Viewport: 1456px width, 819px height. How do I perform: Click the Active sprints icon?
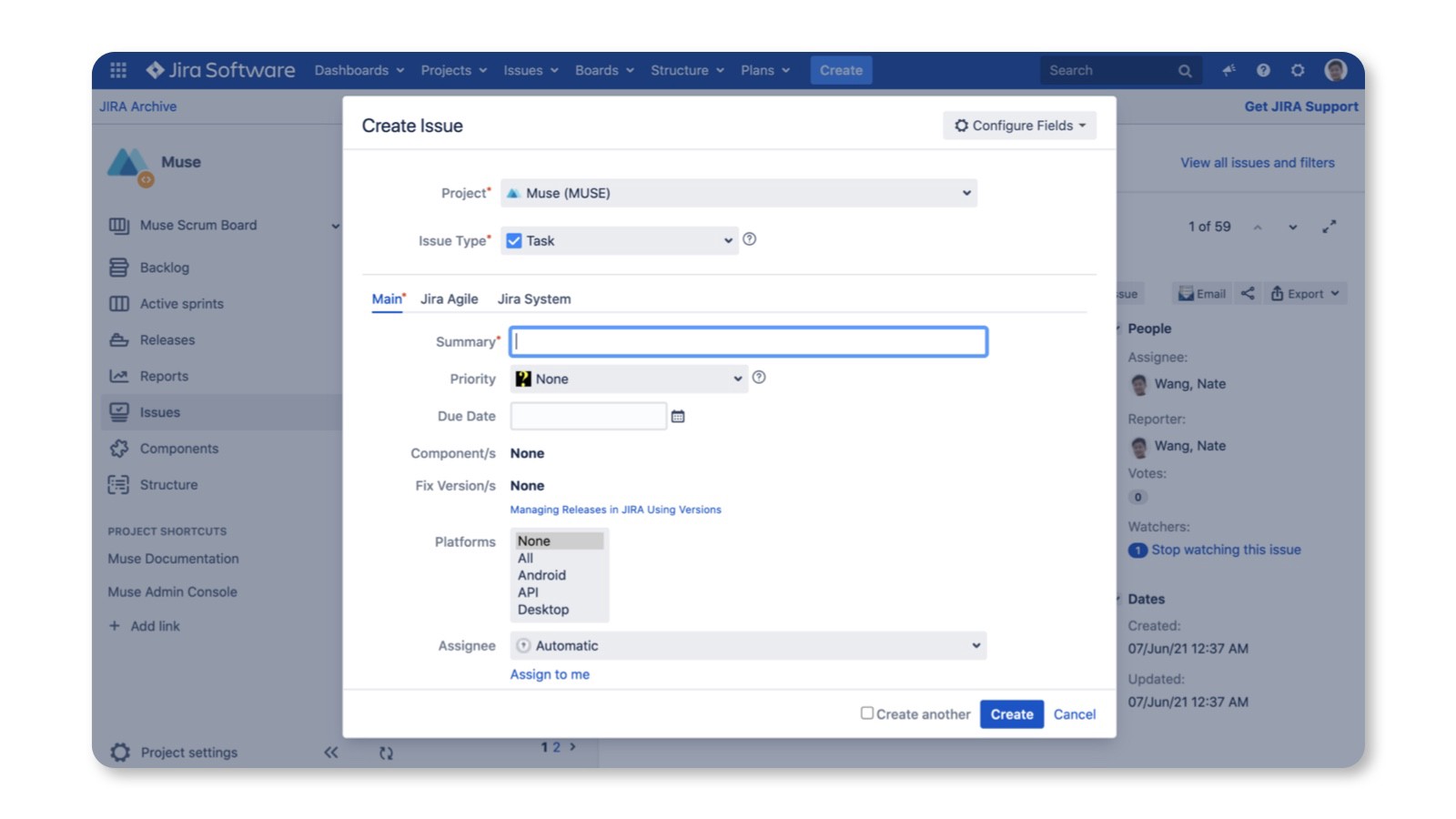[x=118, y=304]
